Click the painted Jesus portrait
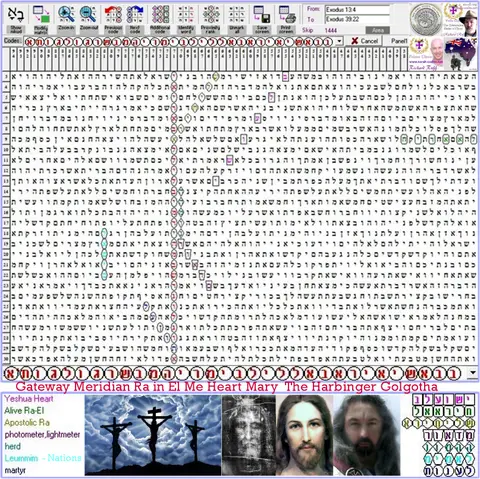 tap(304, 435)
